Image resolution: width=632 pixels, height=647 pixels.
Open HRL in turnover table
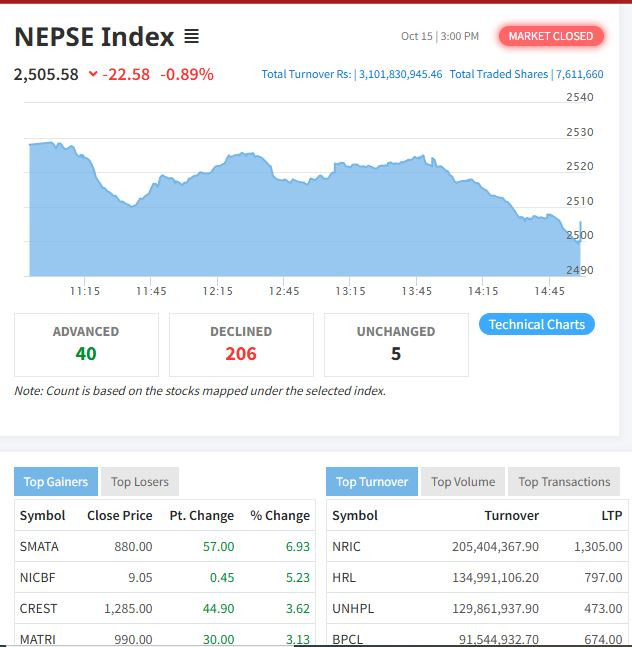click(343, 577)
